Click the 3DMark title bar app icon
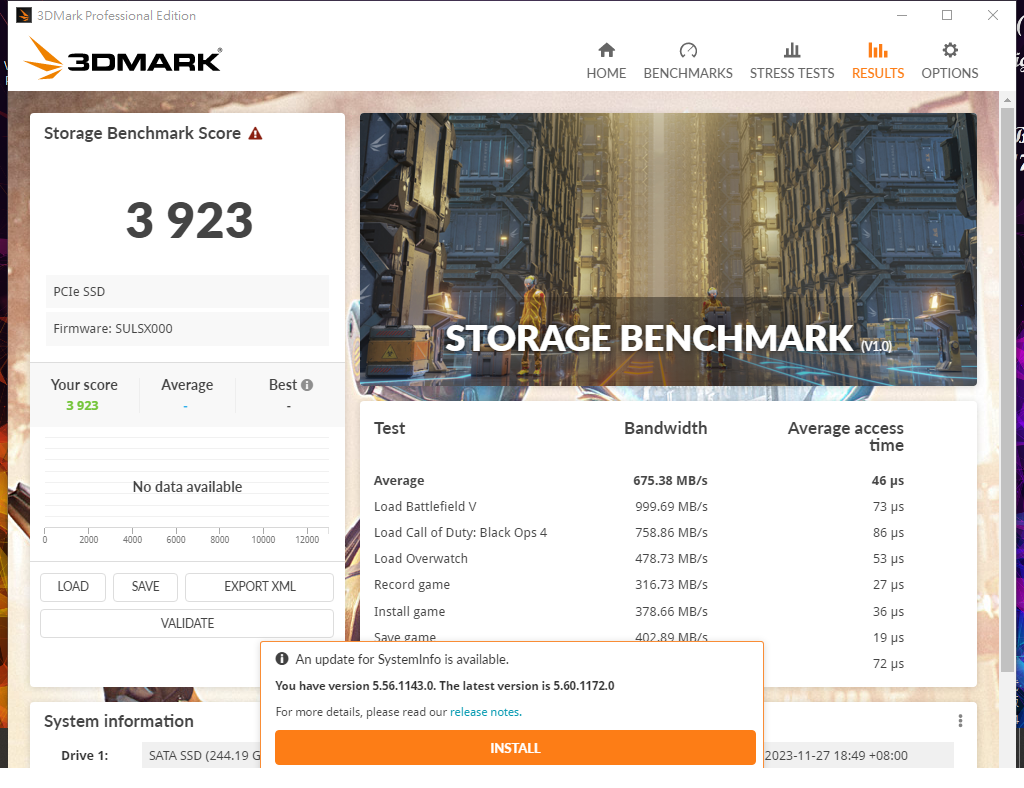This screenshot has height=788, width=1024. pyautogui.click(x=24, y=15)
